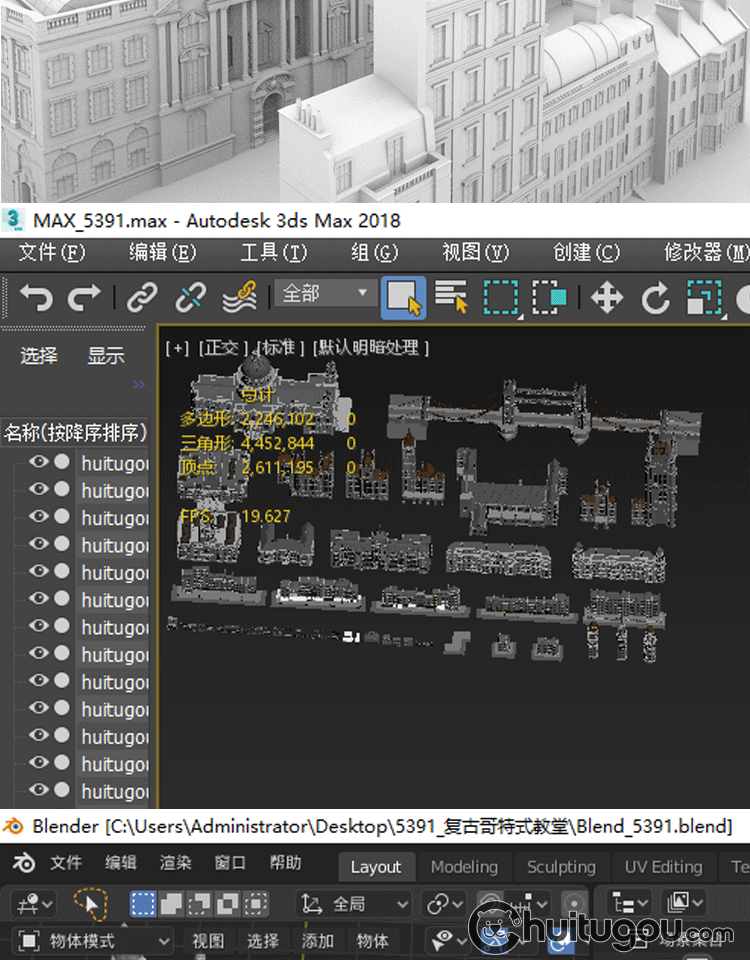Click the white circle on first huitugo row
750x960 pixels.
[62, 461]
